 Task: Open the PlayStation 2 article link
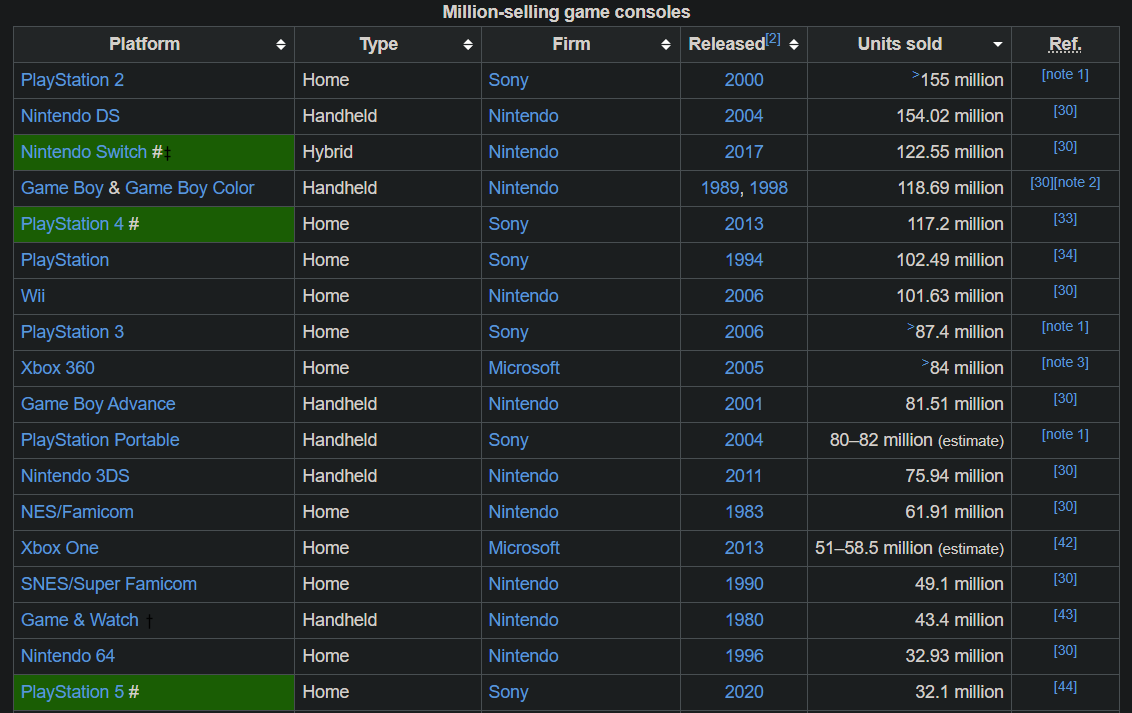coord(72,80)
